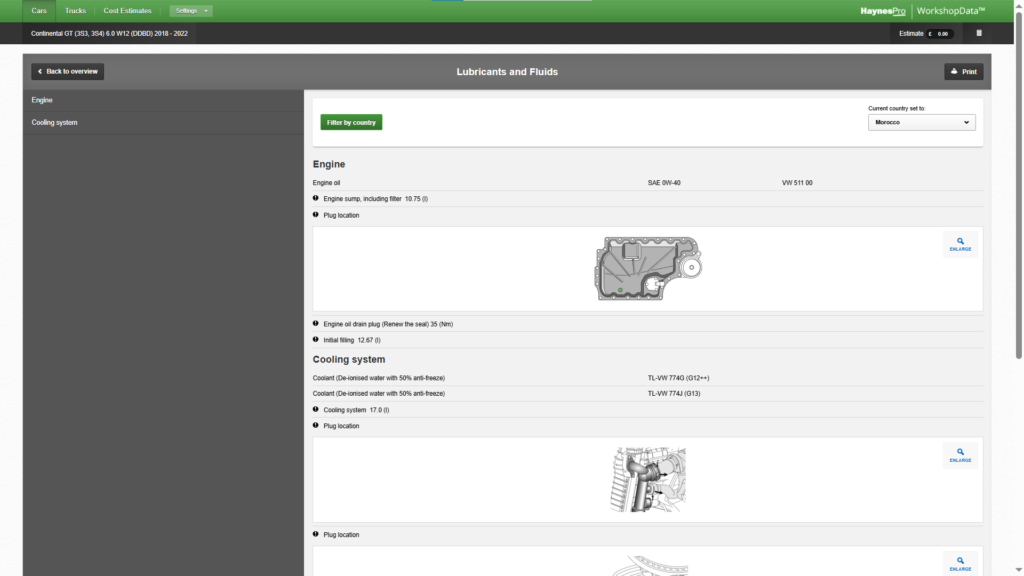This screenshot has height=576, width=1024.
Task: Expand the Settings dropdown menu
Action: (191, 10)
